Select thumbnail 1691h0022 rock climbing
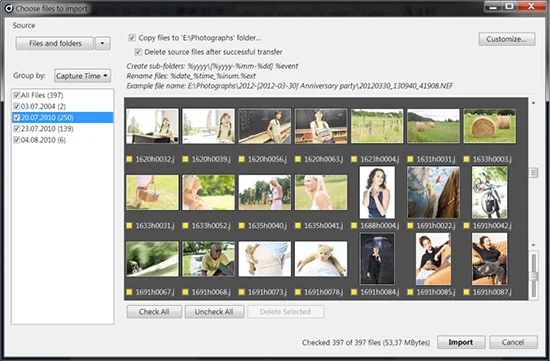The height and width of the screenshot is (361, 550). point(433,192)
